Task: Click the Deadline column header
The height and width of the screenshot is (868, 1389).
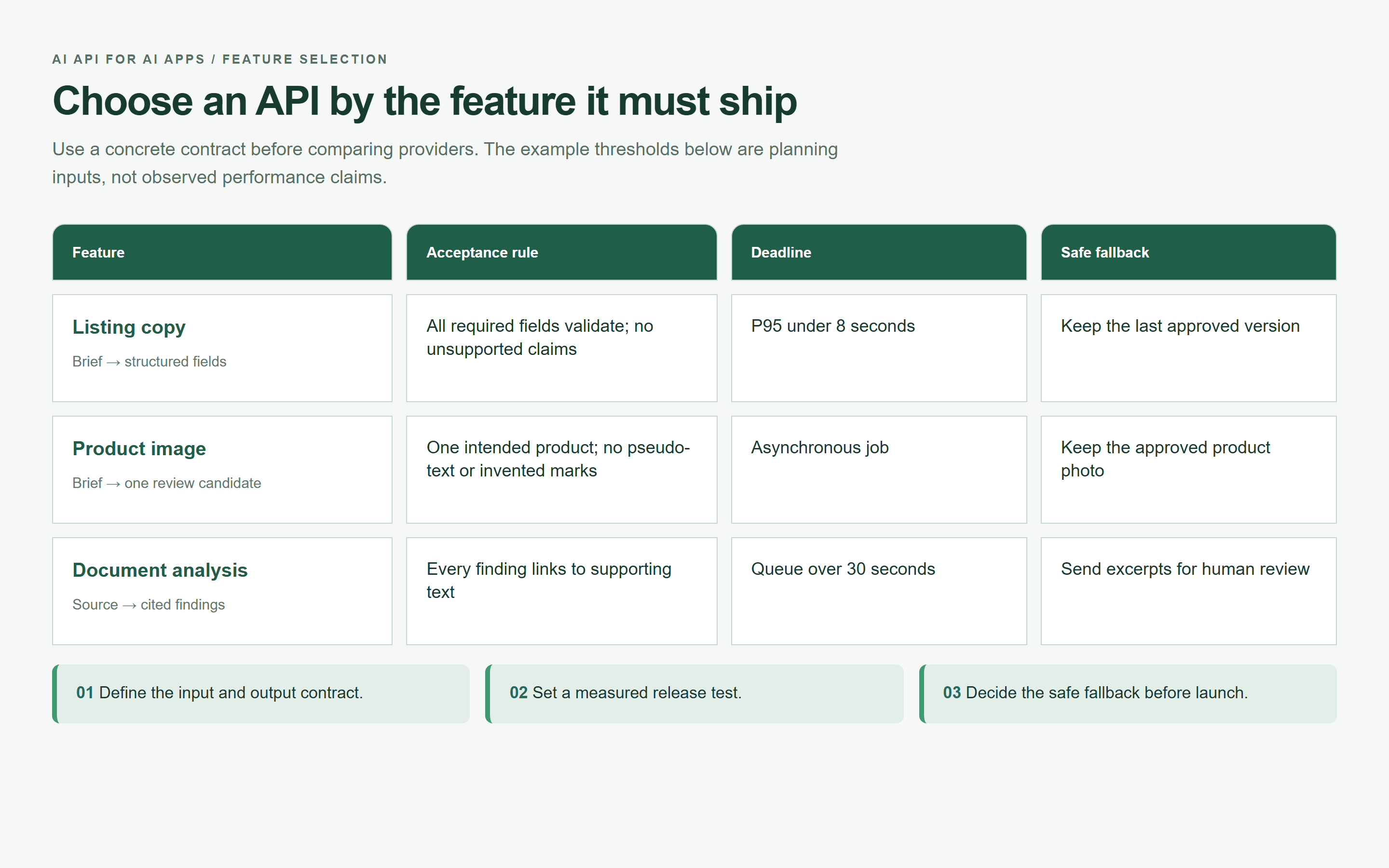Action: [879, 253]
